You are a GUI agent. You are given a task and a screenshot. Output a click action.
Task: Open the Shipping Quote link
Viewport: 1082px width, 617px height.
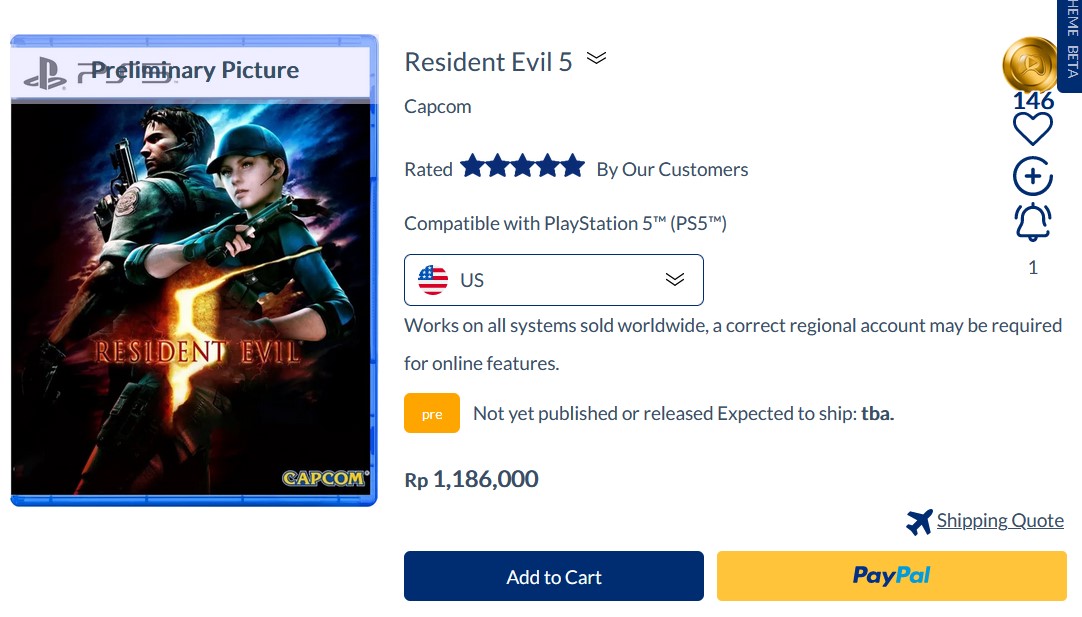(x=1000, y=520)
